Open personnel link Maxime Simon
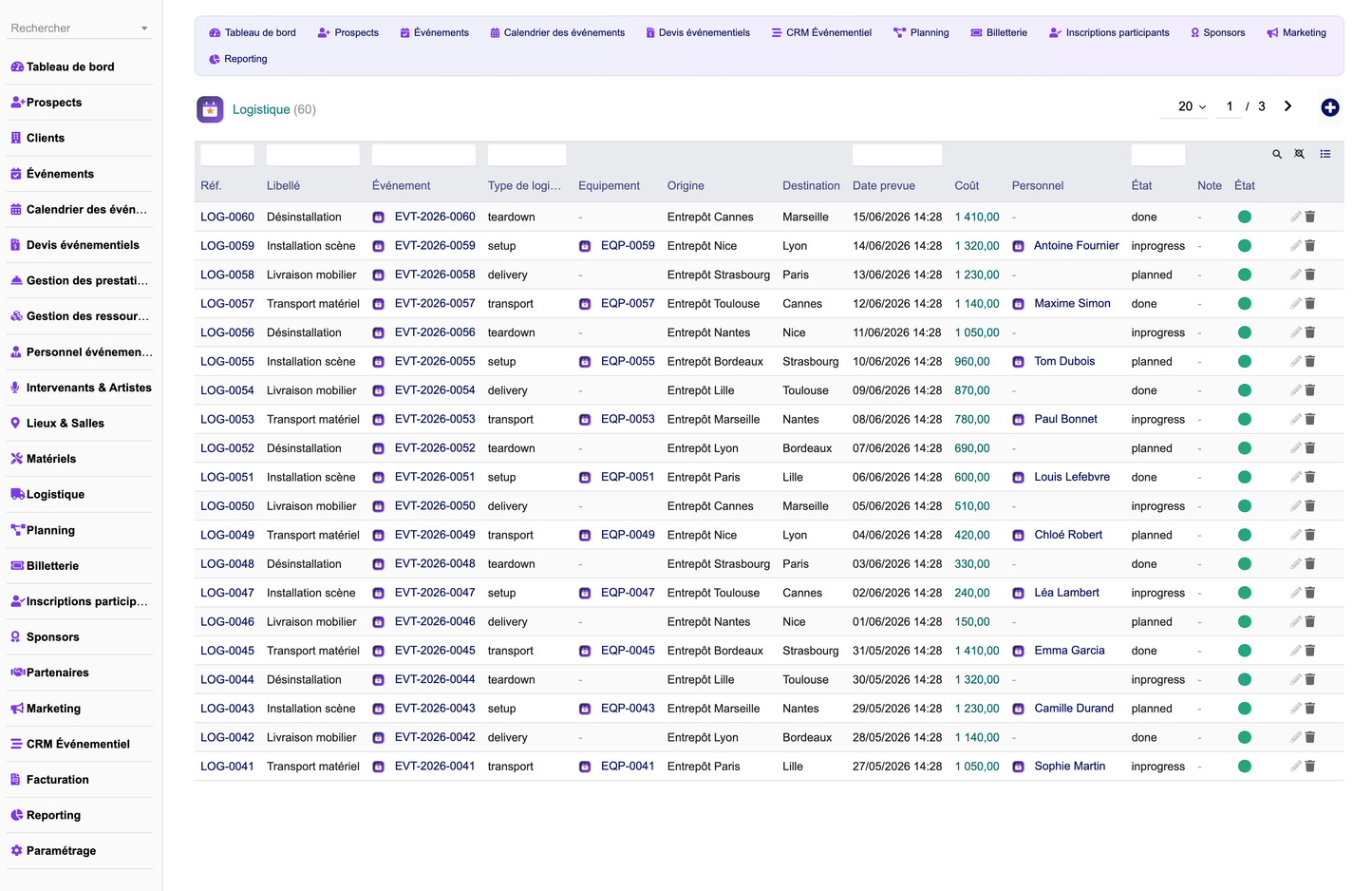The height and width of the screenshot is (891, 1372). tap(1072, 303)
